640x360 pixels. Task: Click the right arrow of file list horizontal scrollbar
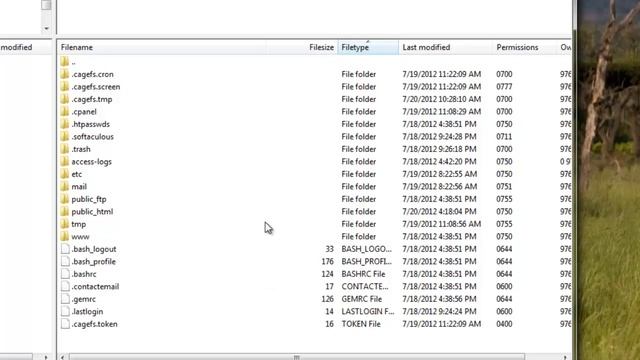coord(565,357)
